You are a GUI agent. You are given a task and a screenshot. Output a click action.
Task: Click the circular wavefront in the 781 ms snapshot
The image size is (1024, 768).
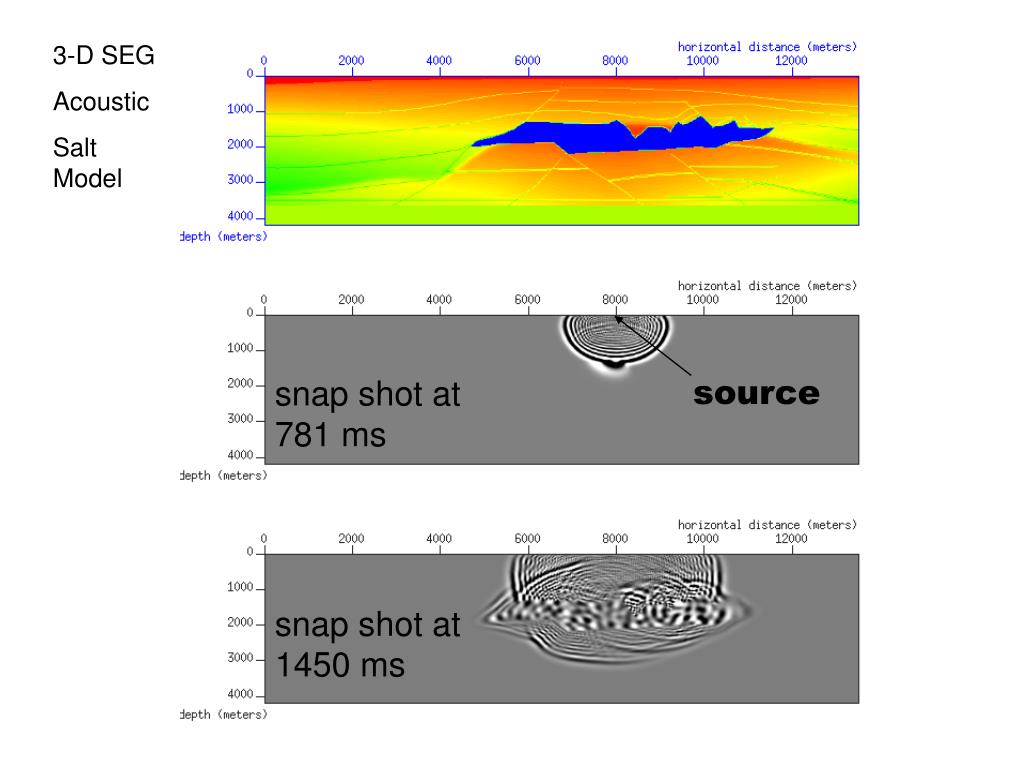615,343
